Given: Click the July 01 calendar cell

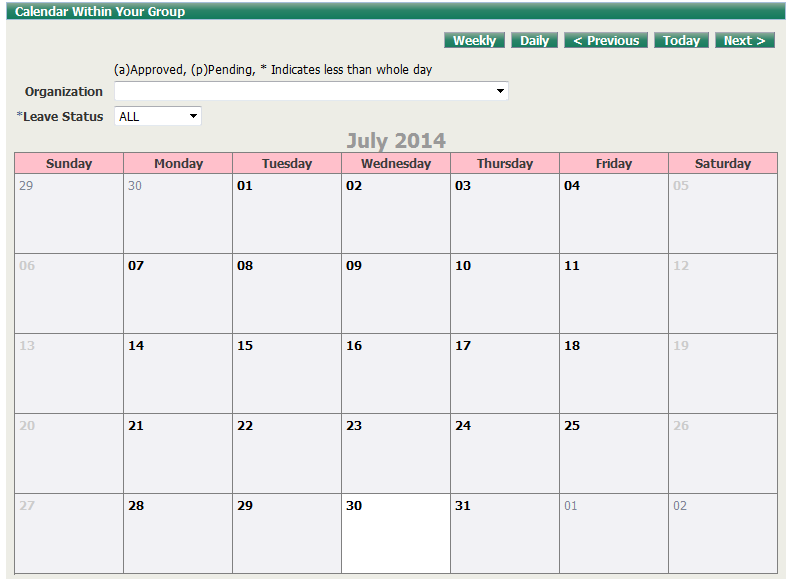Looking at the screenshot, I should pos(286,213).
